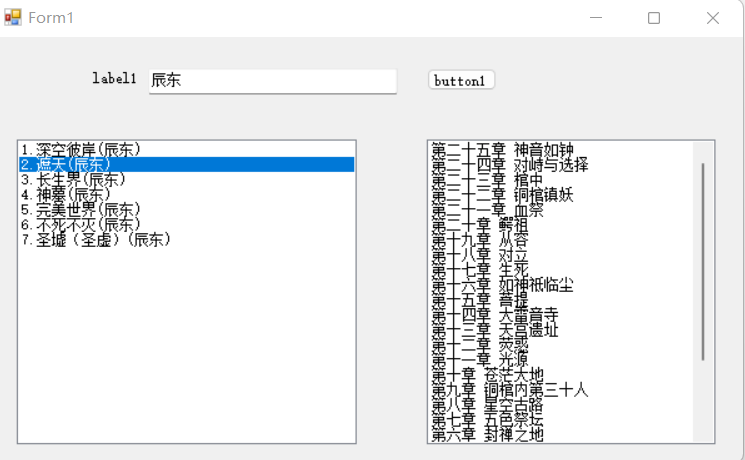
Task: Click the Form1 application icon in title bar
Action: (13, 18)
